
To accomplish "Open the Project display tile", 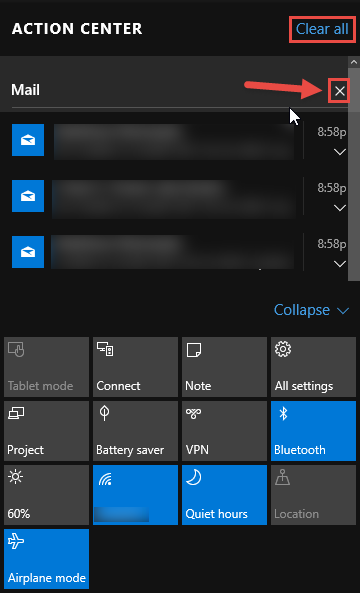I will [x=47, y=431].
